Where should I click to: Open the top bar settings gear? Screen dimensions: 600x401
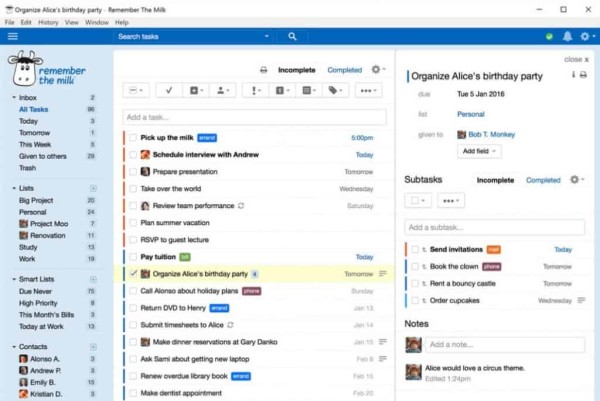pyautogui.click(x=585, y=36)
